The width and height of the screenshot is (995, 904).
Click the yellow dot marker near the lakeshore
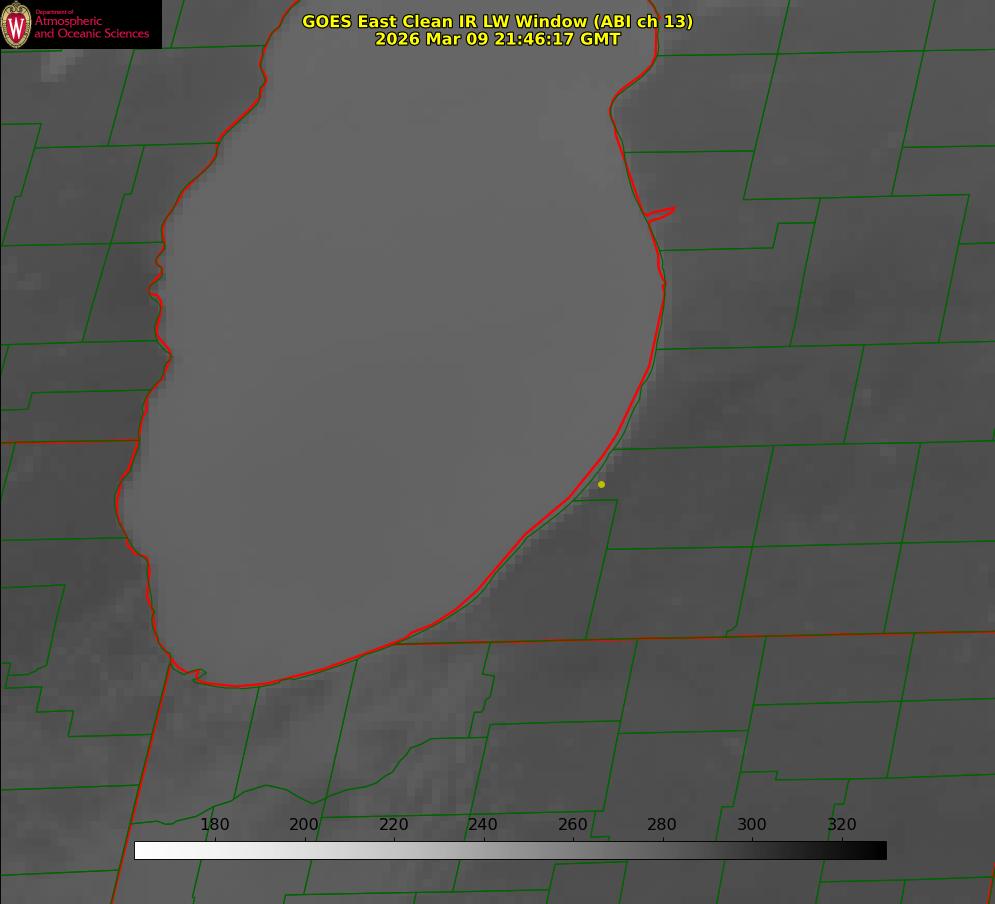click(601, 485)
